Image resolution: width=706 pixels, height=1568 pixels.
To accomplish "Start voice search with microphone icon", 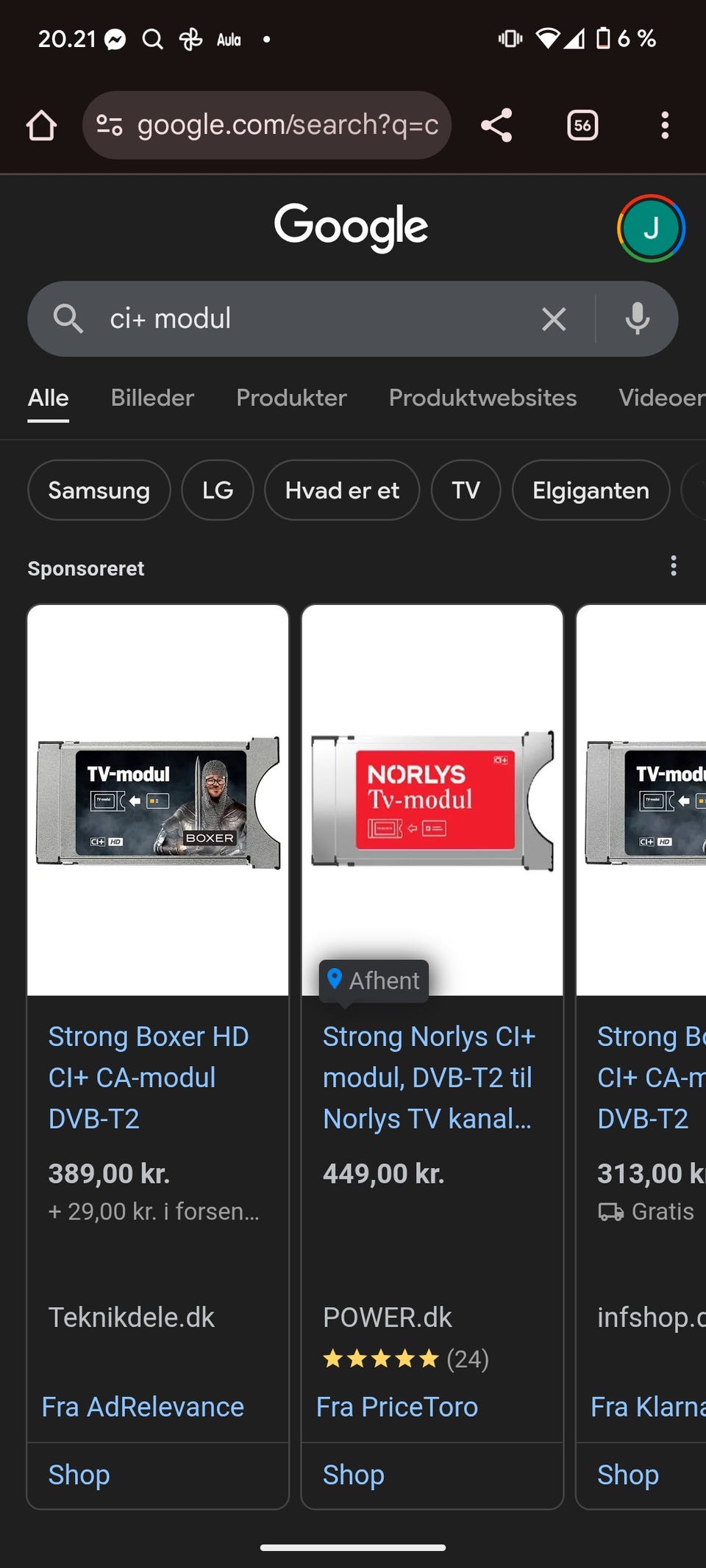I will (638, 319).
